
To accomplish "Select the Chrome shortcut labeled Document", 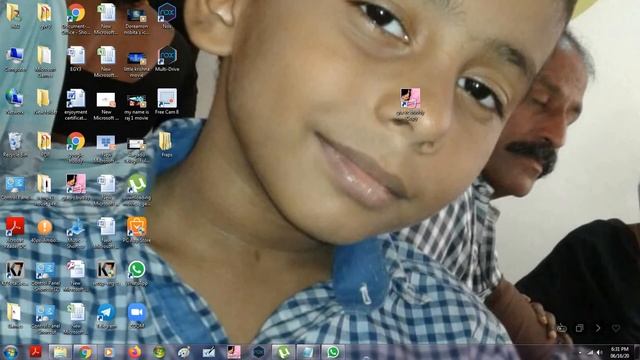I will click(76, 19).
